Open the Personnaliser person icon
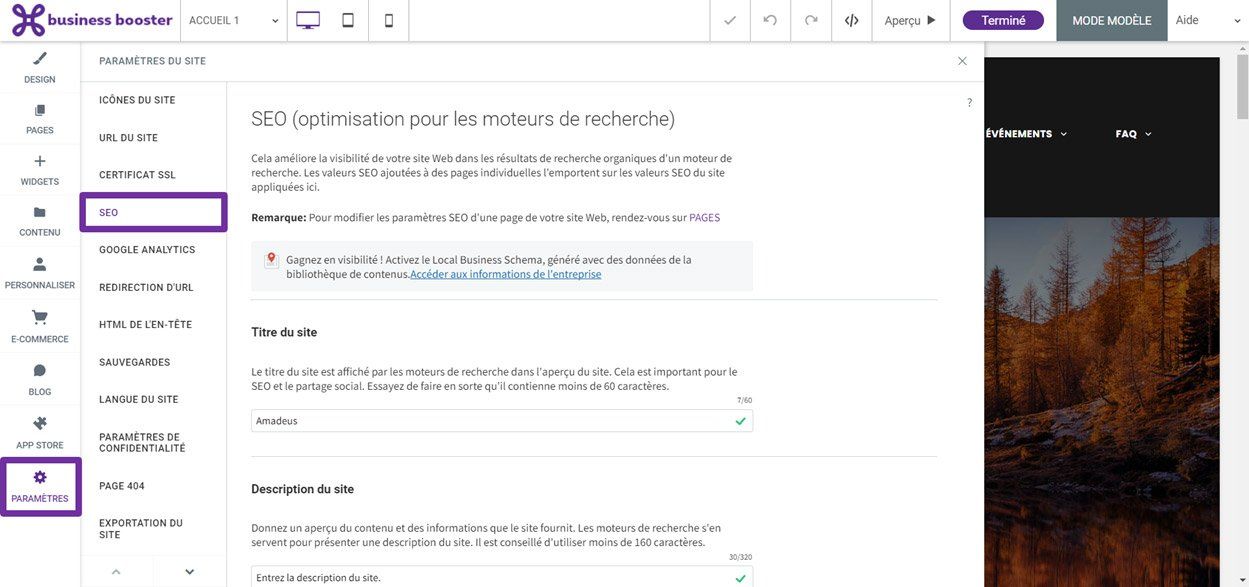 (x=40, y=264)
